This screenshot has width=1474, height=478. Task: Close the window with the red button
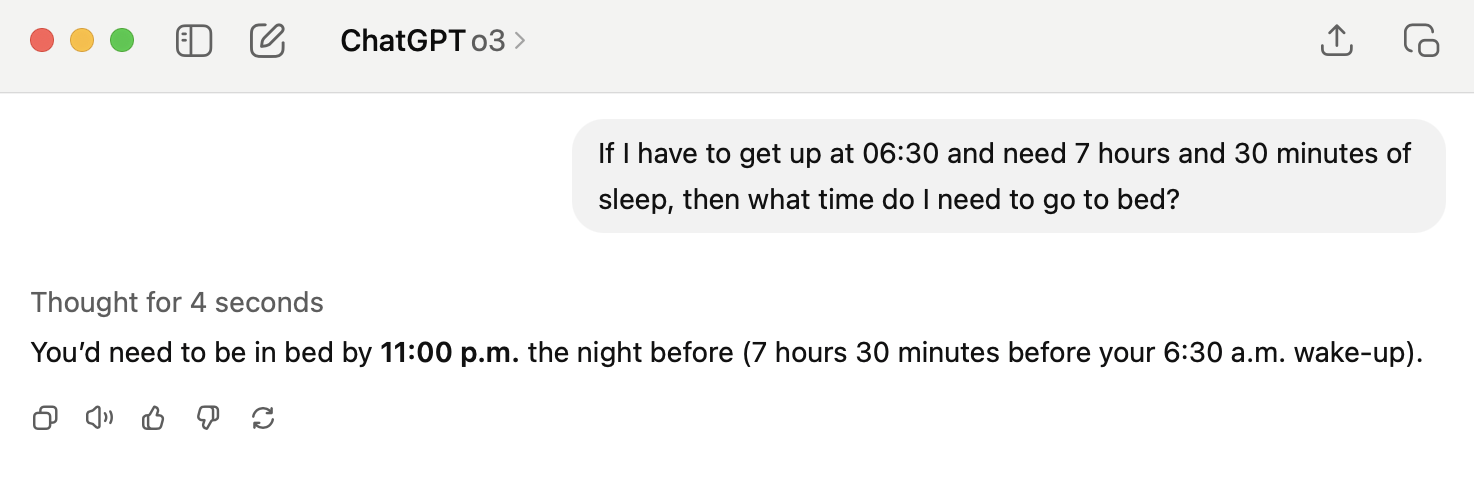[42, 41]
